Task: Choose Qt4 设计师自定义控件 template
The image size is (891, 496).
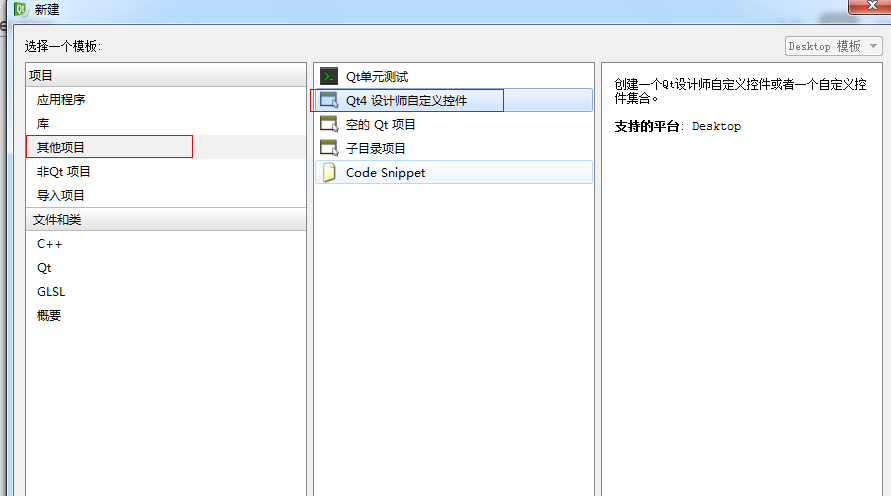Action: pyautogui.click(x=454, y=101)
